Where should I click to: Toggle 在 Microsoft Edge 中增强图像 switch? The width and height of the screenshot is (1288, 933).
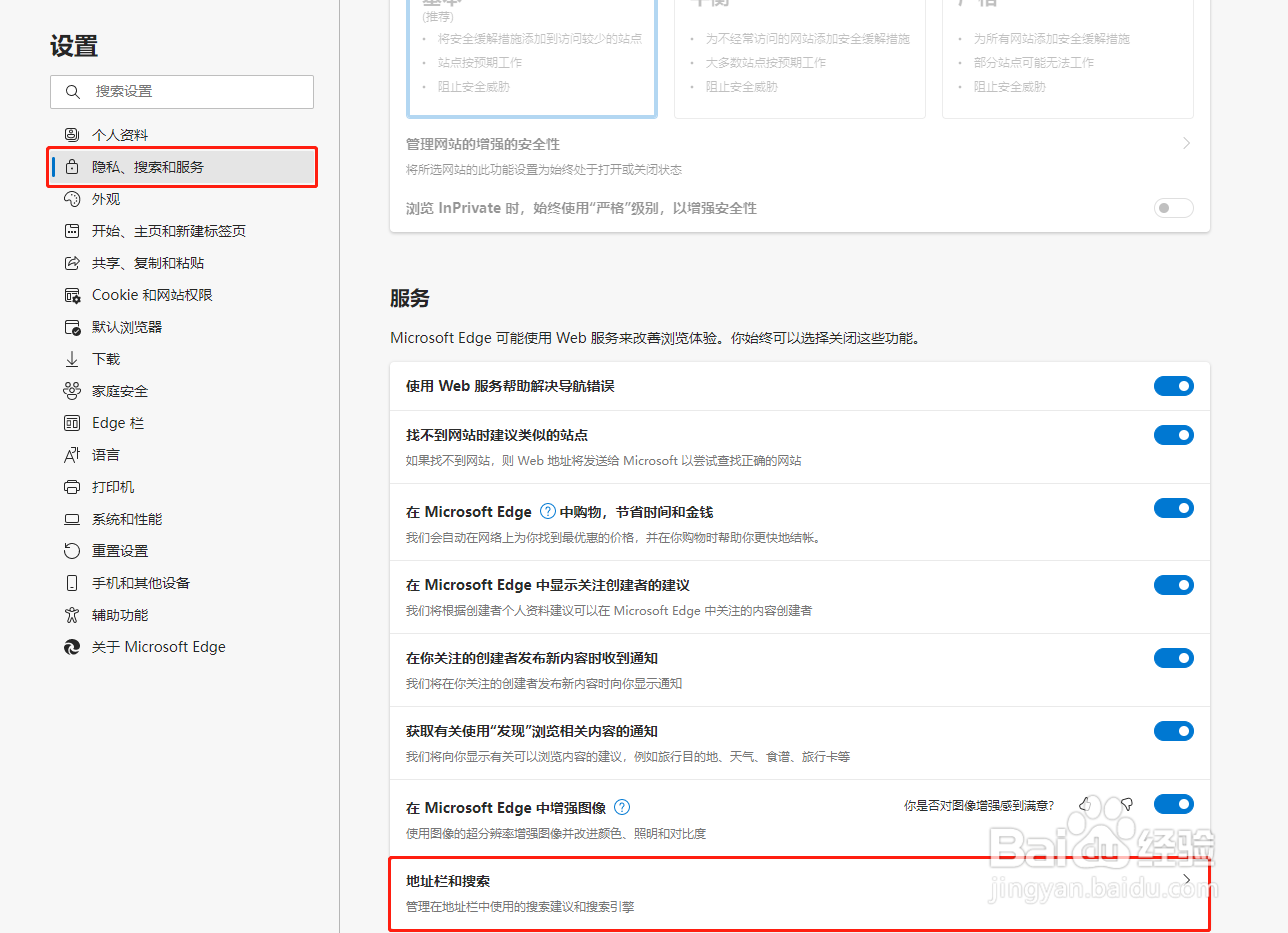pyautogui.click(x=1174, y=804)
